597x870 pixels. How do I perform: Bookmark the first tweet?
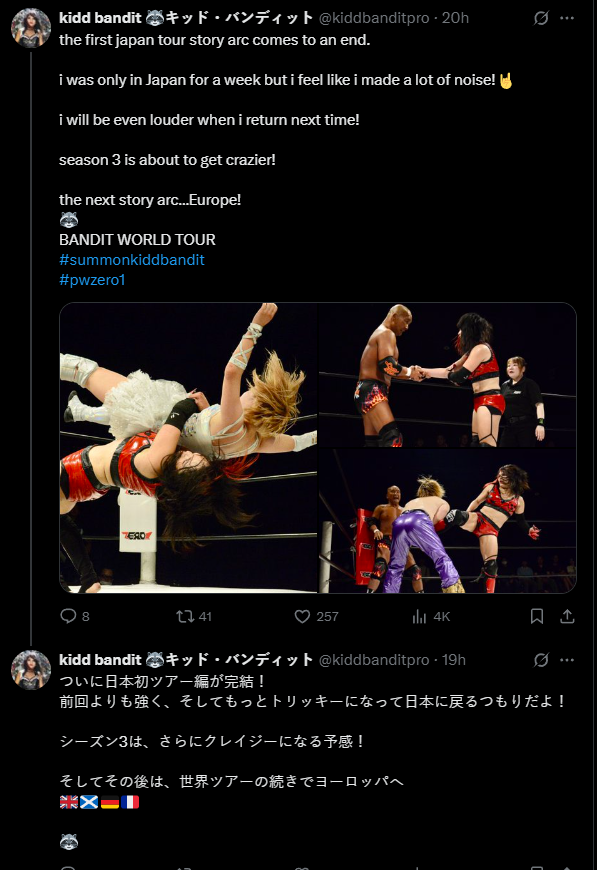click(x=537, y=616)
